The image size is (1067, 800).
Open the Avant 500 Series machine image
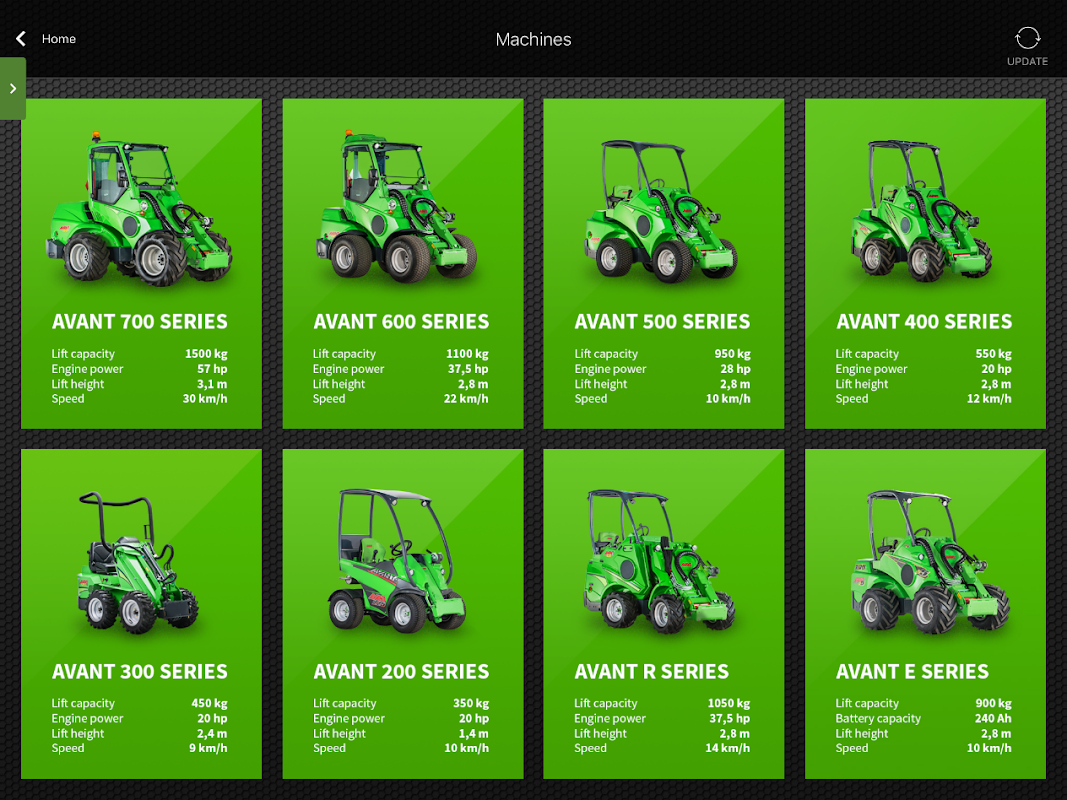click(x=661, y=211)
